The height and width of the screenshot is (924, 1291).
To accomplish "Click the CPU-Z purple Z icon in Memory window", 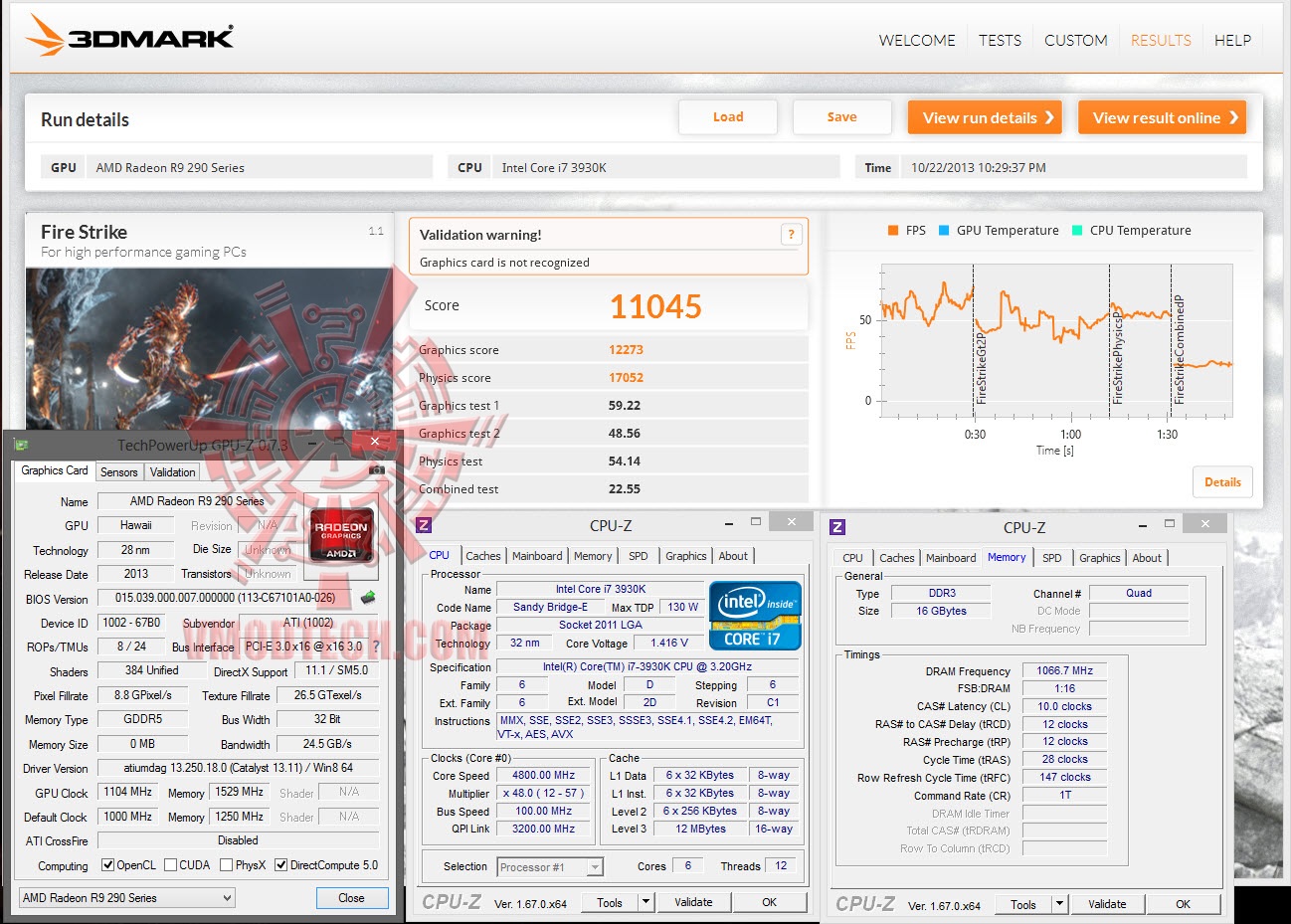I will pos(837,526).
